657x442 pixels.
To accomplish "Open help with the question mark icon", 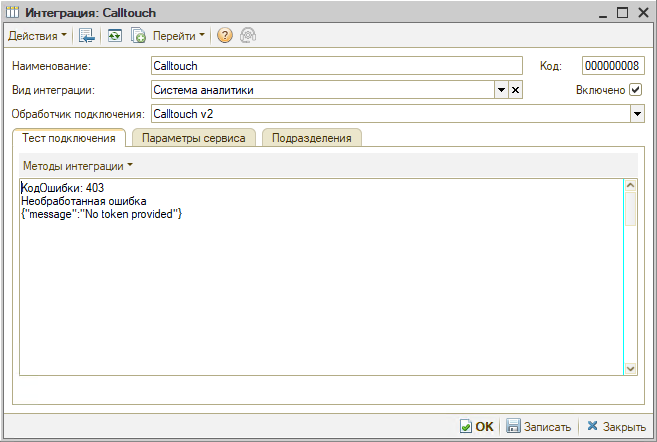I will click(225, 36).
